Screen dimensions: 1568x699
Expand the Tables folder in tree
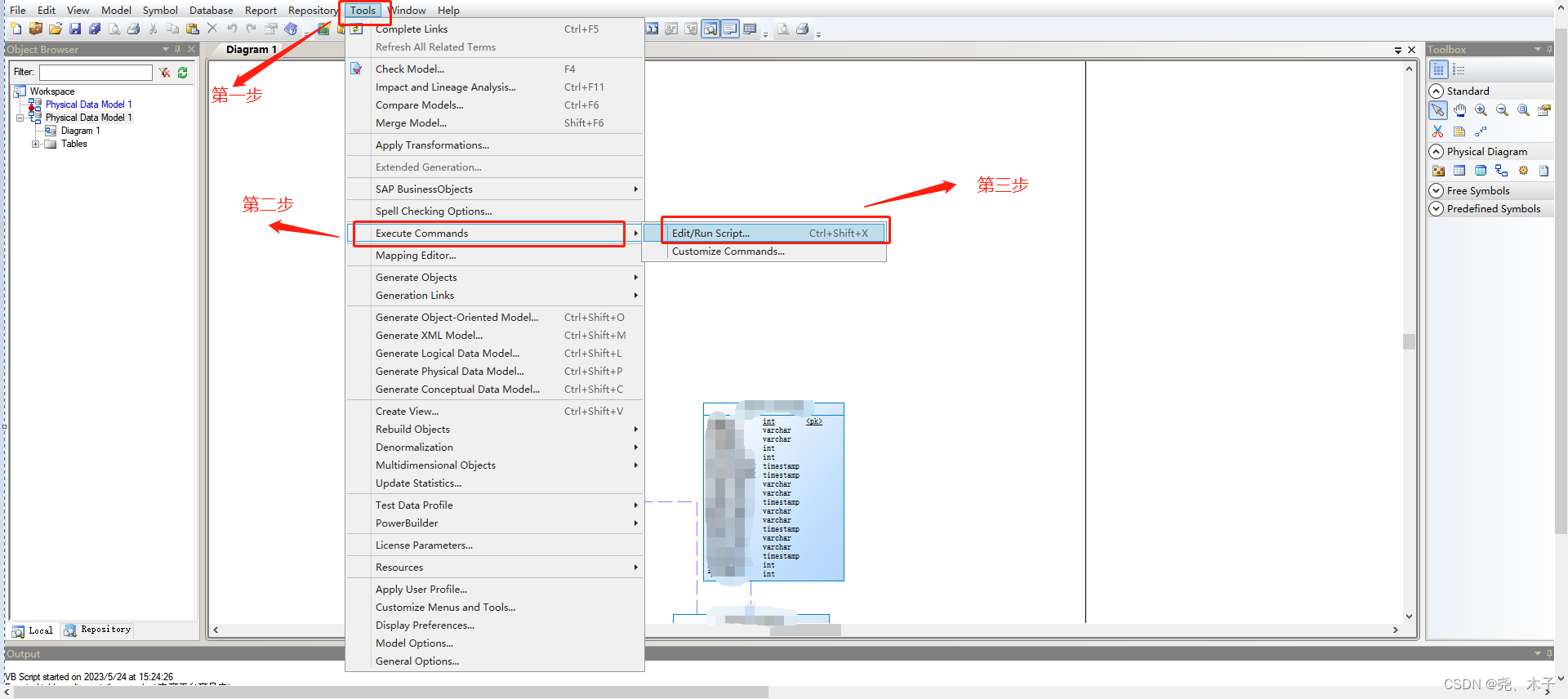(x=35, y=144)
